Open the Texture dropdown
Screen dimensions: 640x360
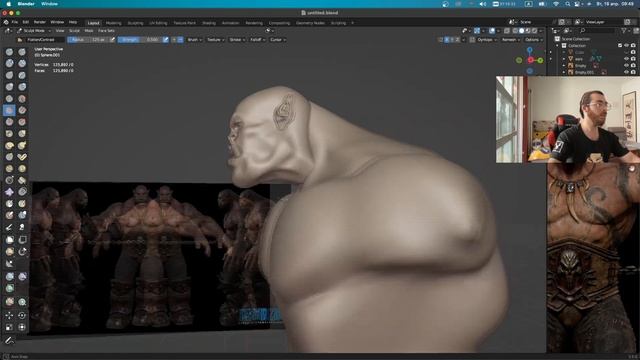point(216,40)
